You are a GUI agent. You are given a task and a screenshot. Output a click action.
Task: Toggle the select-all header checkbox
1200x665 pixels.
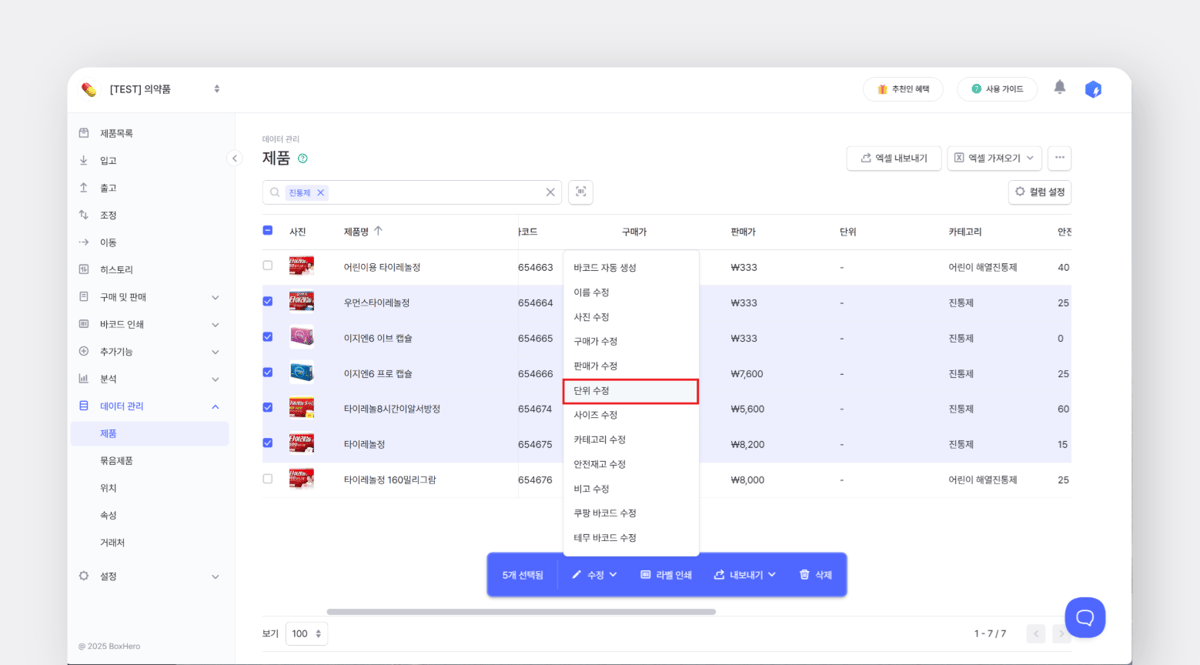tap(267, 230)
